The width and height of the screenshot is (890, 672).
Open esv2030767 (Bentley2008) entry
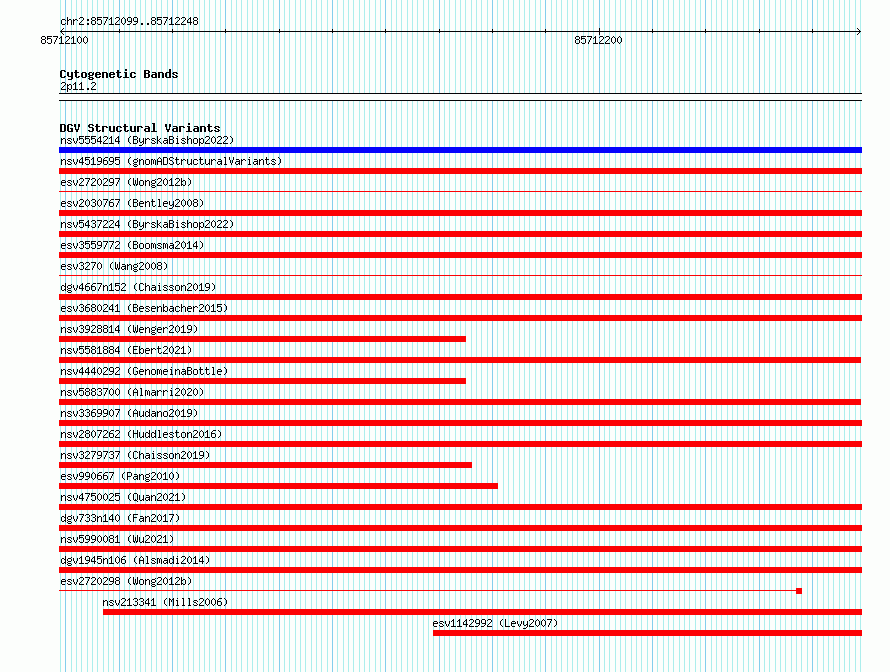click(132, 203)
